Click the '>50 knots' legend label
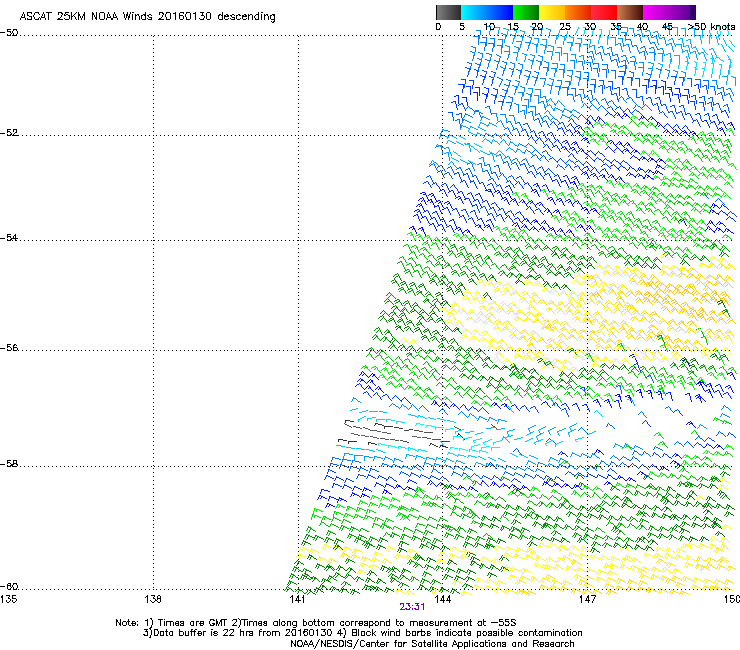The image size is (740, 650). pos(711,27)
